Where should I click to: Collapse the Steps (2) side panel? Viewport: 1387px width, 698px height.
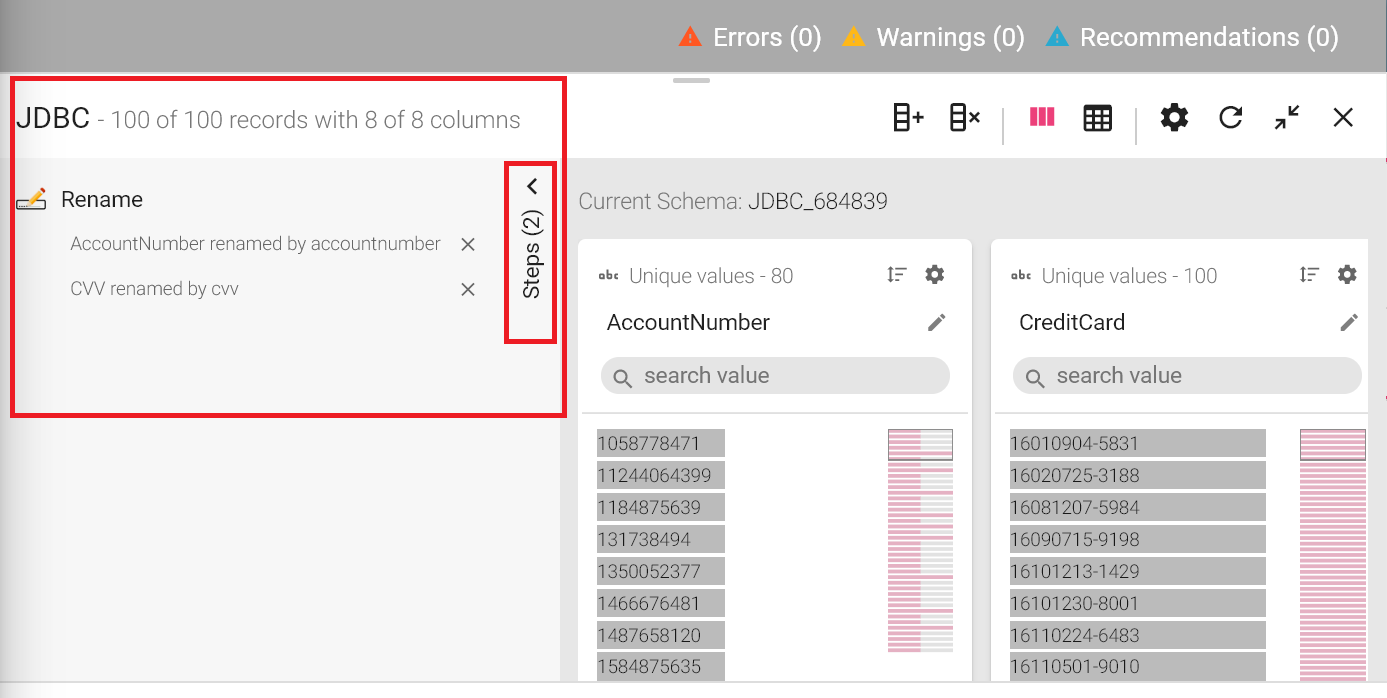click(x=531, y=186)
